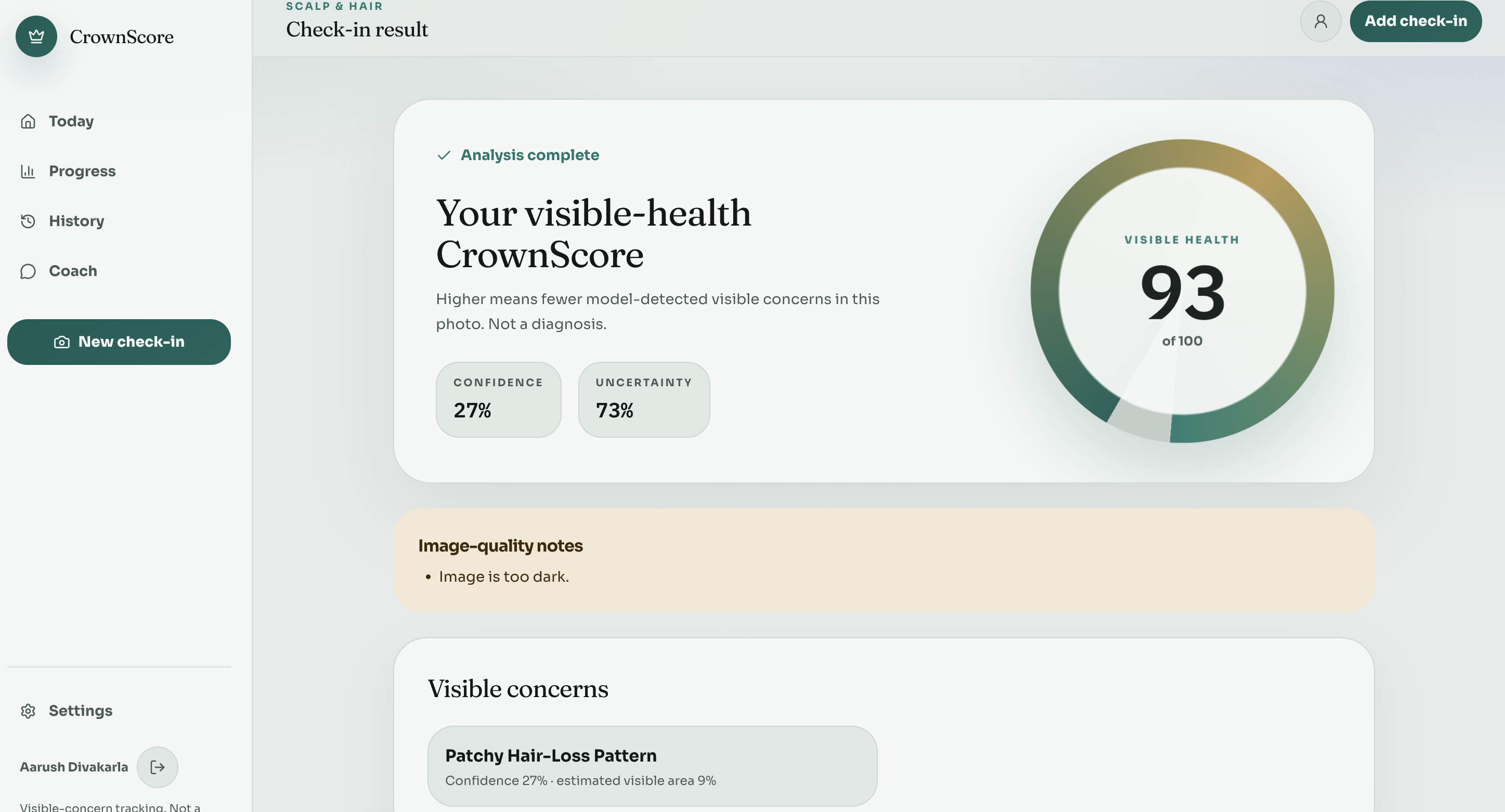Click the 'Analysis complete' status text
Screen dimensions: 1505x812
530,155
